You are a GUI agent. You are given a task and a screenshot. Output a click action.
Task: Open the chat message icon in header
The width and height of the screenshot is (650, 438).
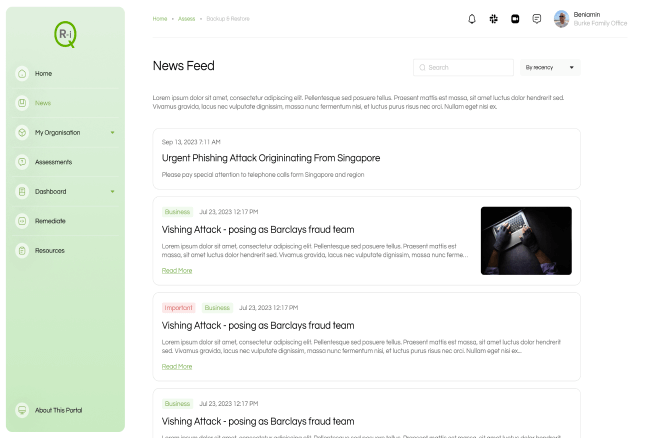[x=536, y=19]
